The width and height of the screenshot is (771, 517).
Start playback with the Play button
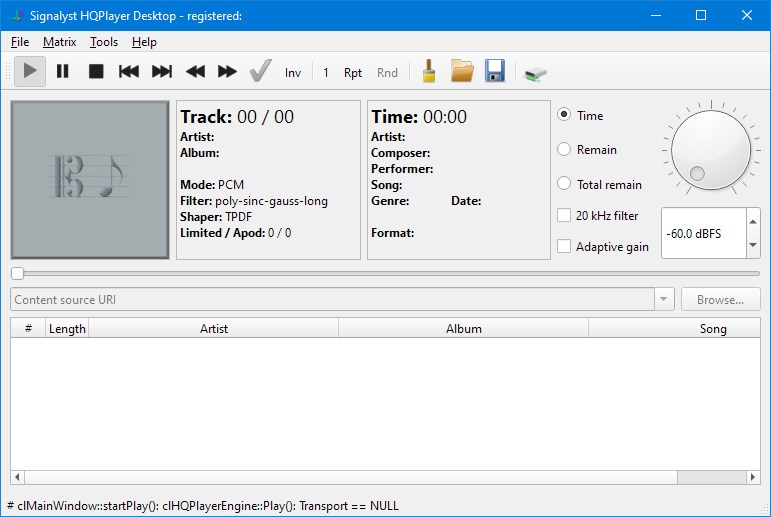tap(30, 71)
